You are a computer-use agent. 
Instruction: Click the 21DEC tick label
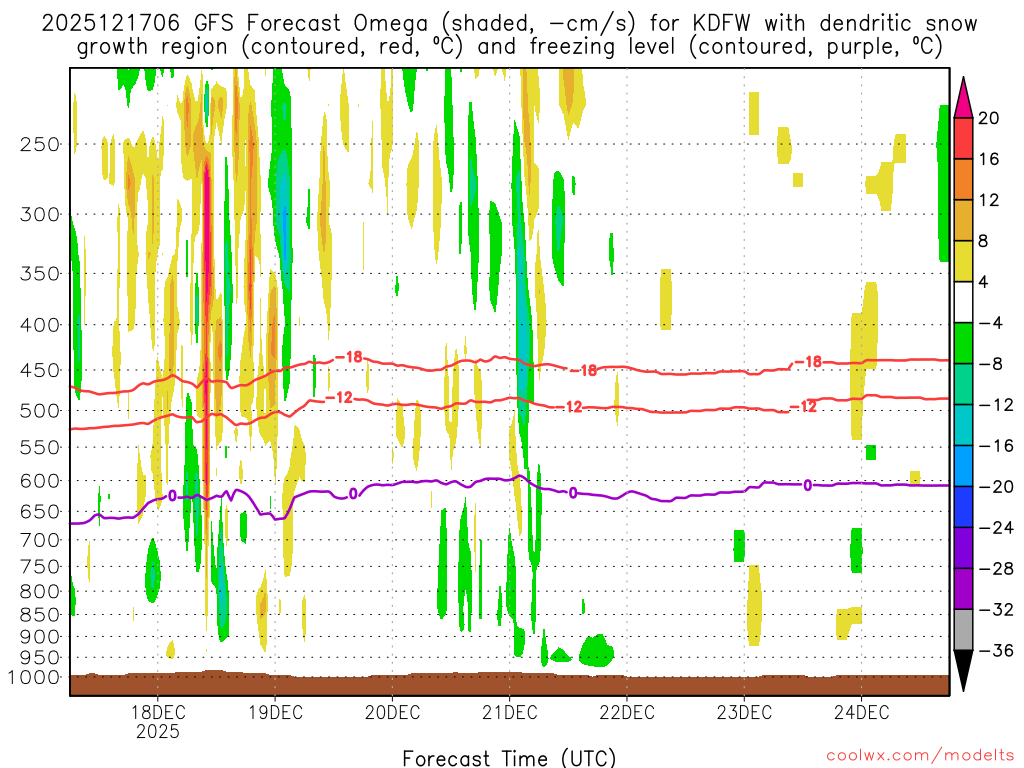(509, 713)
